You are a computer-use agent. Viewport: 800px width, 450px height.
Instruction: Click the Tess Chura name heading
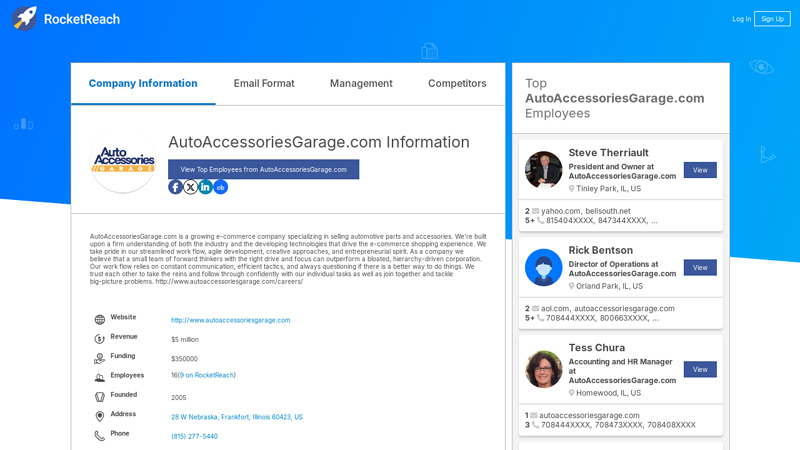[x=596, y=347]
